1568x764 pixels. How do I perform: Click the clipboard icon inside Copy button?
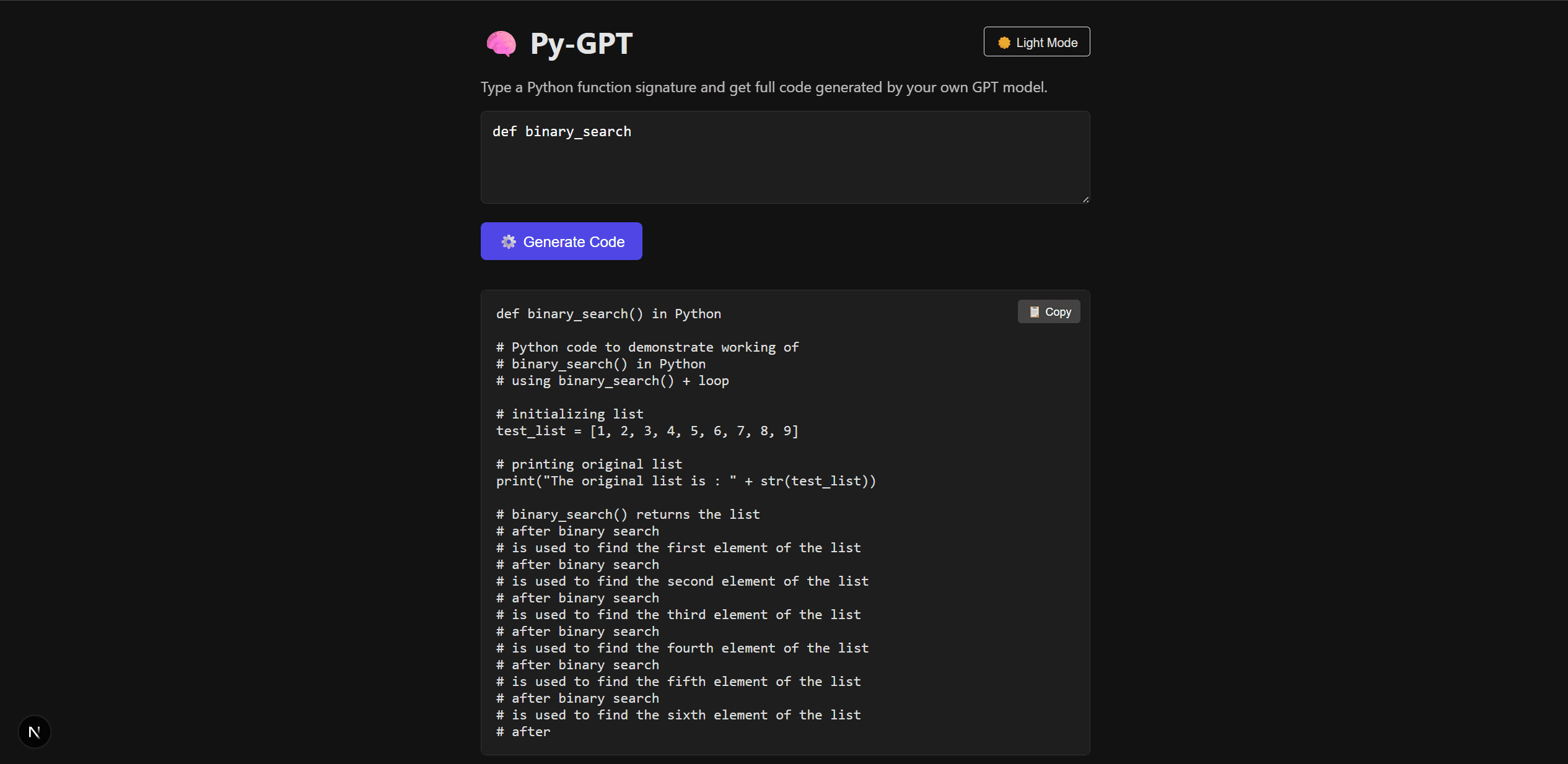pos(1033,311)
